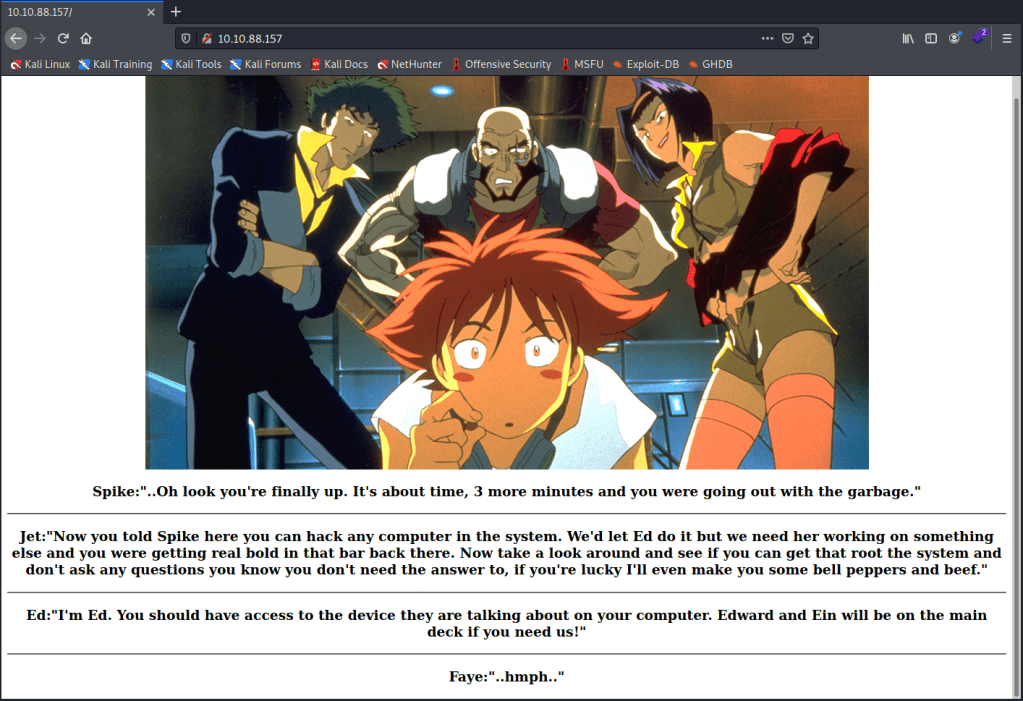Save page to Pocket
1023x701 pixels.
click(788, 38)
